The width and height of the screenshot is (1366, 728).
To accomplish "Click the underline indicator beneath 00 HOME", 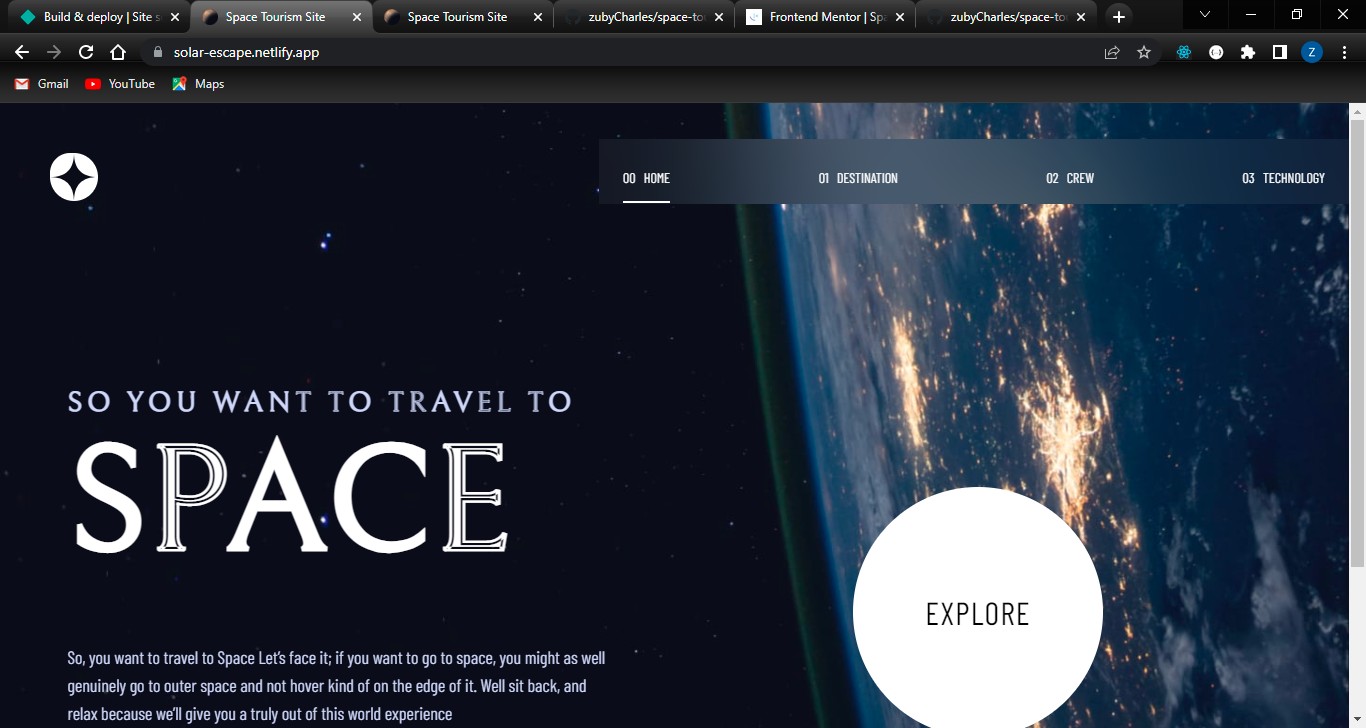I will (646, 202).
